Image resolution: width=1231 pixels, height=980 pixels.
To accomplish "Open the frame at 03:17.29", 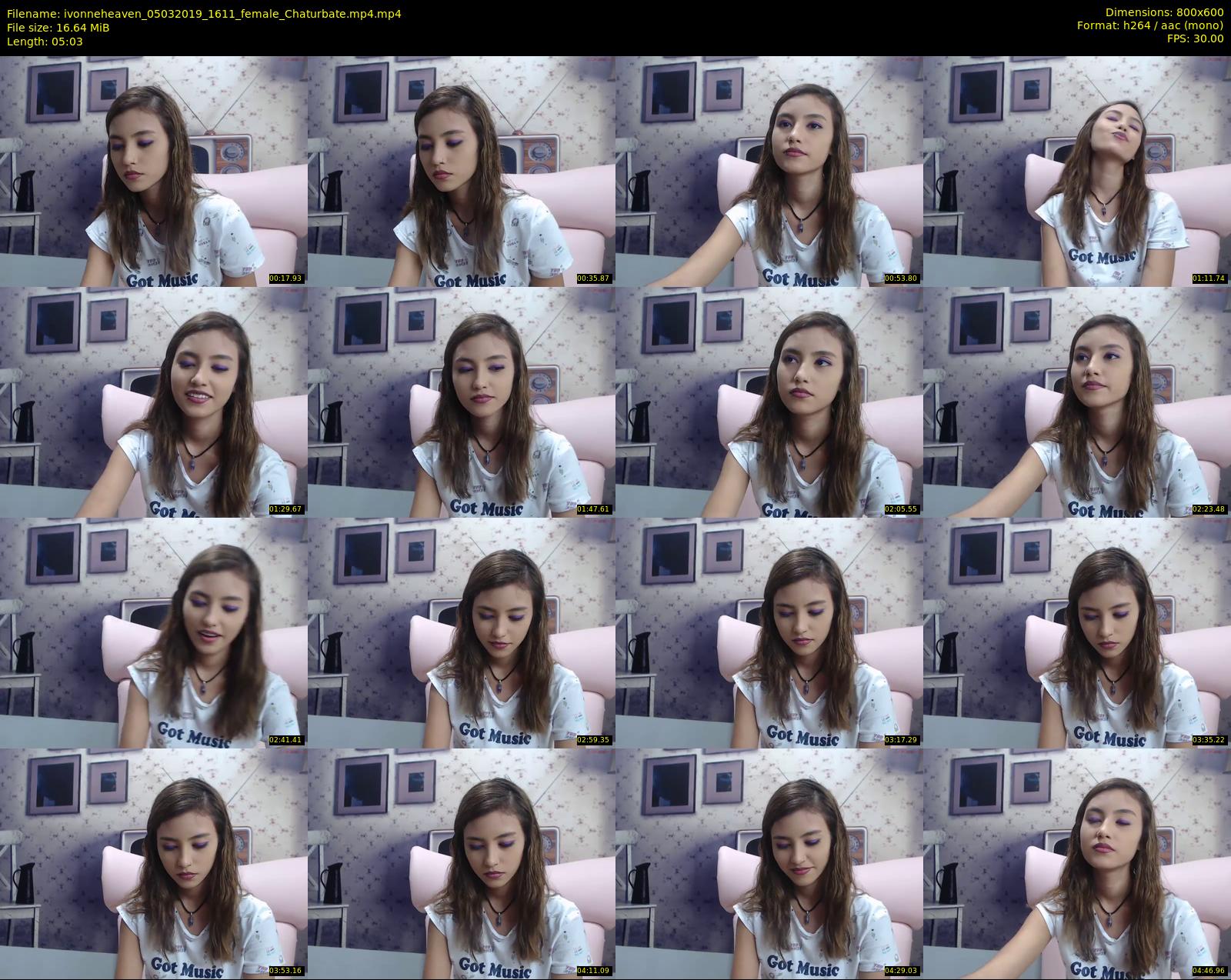I will point(769,633).
